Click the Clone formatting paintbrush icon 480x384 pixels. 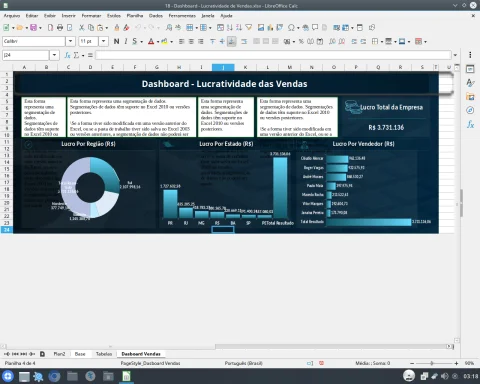click(x=117, y=28)
